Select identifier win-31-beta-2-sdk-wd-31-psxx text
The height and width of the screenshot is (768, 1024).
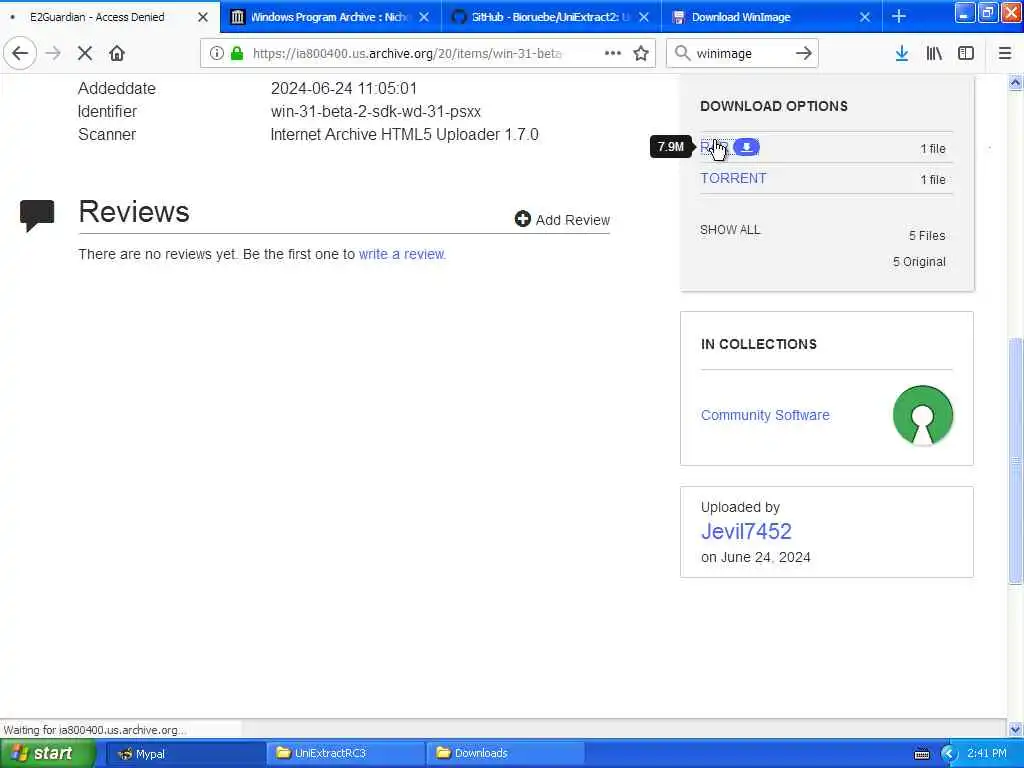click(x=376, y=112)
